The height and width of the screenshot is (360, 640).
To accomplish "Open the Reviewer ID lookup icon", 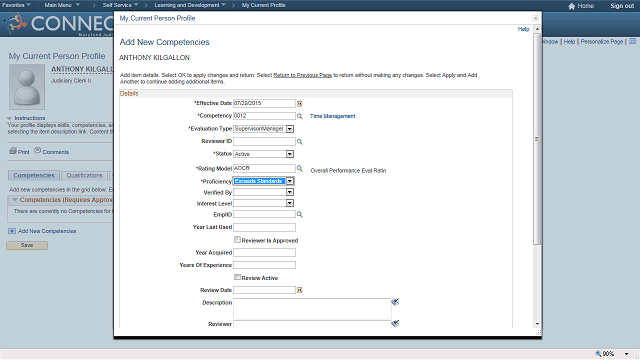I will click(300, 142).
